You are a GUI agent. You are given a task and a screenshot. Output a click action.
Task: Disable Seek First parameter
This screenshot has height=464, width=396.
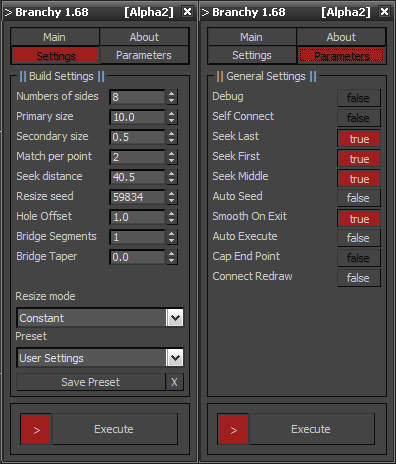(x=359, y=159)
